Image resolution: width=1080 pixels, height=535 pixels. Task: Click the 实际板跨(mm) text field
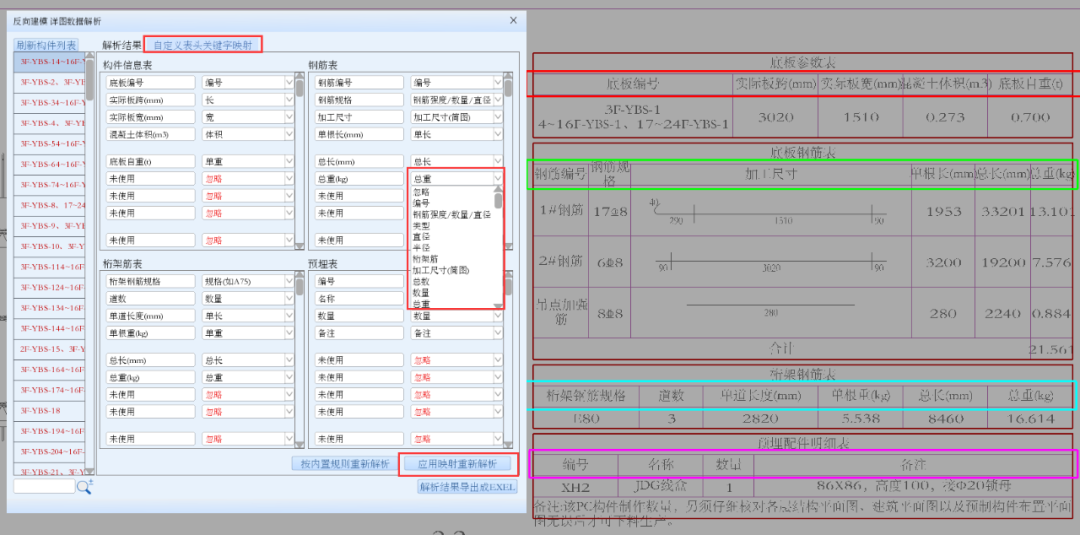151,100
